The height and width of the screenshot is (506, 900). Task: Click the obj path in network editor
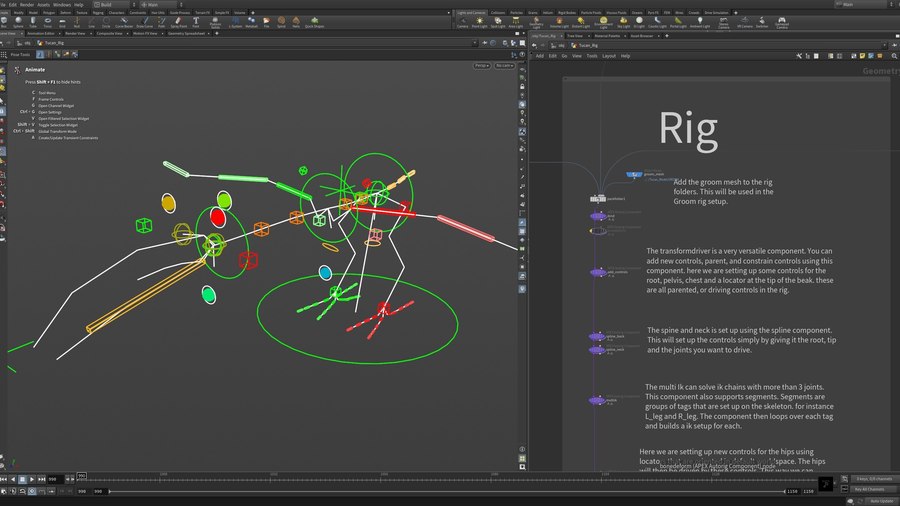coord(558,45)
